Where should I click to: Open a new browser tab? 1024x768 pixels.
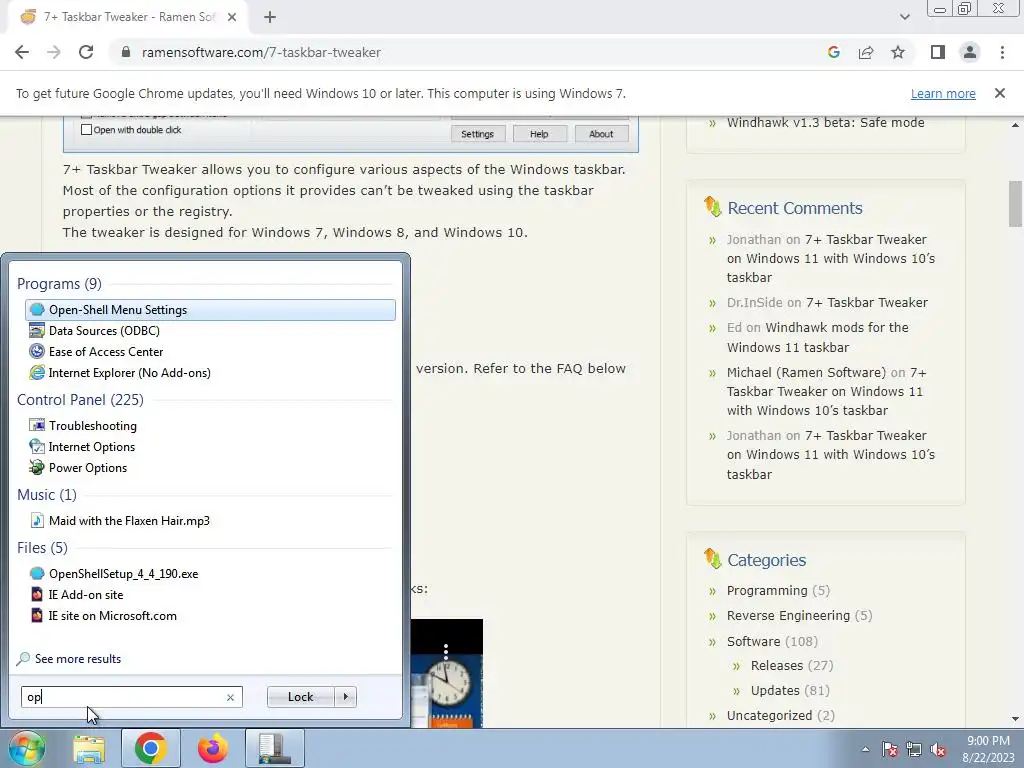[x=270, y=17]
